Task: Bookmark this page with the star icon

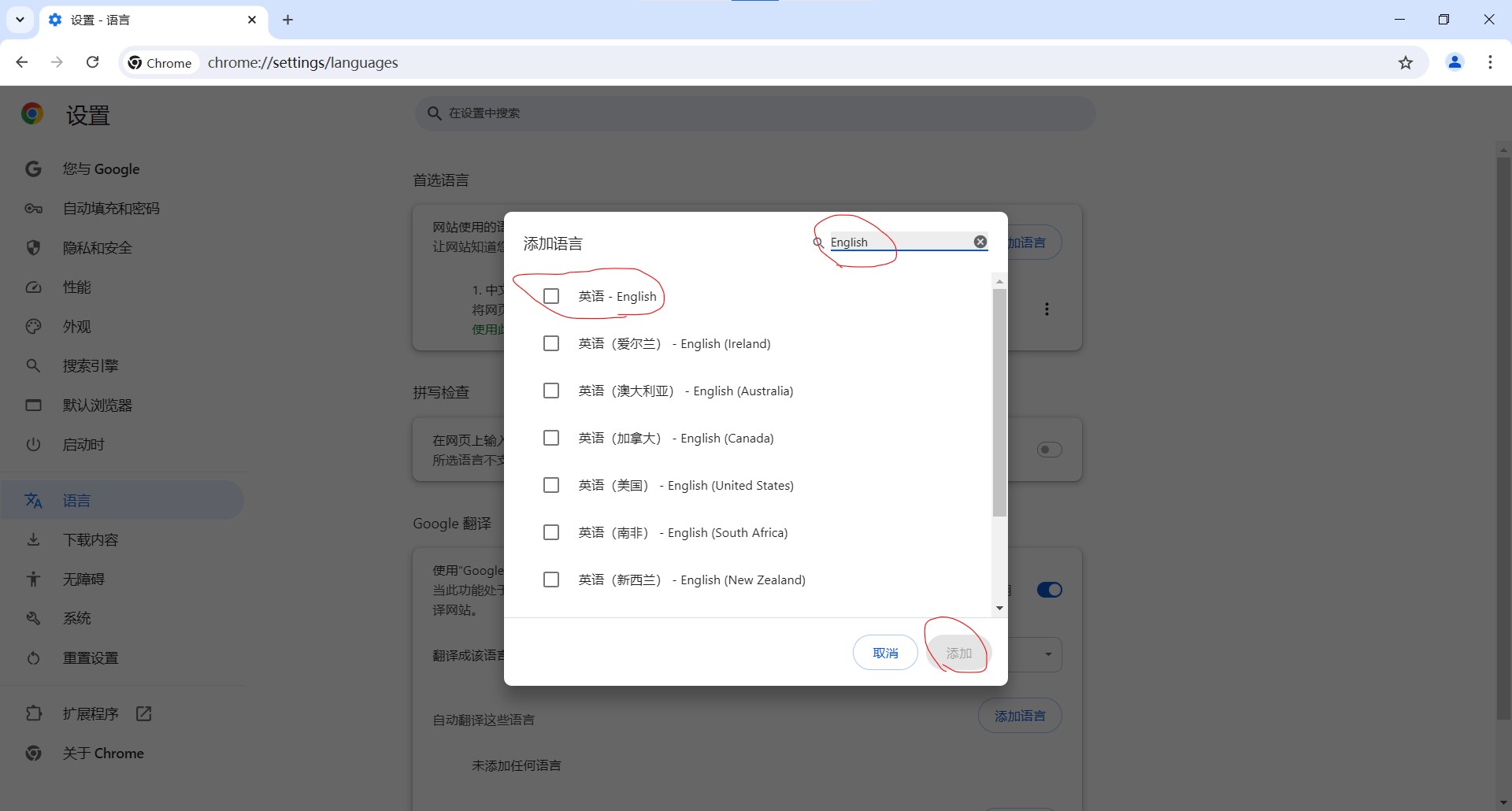Action: pos(1406,63)
